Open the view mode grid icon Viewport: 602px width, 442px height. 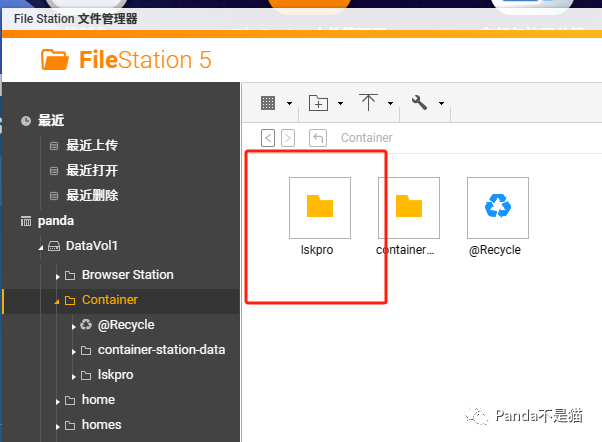click(x=268, y=103)
